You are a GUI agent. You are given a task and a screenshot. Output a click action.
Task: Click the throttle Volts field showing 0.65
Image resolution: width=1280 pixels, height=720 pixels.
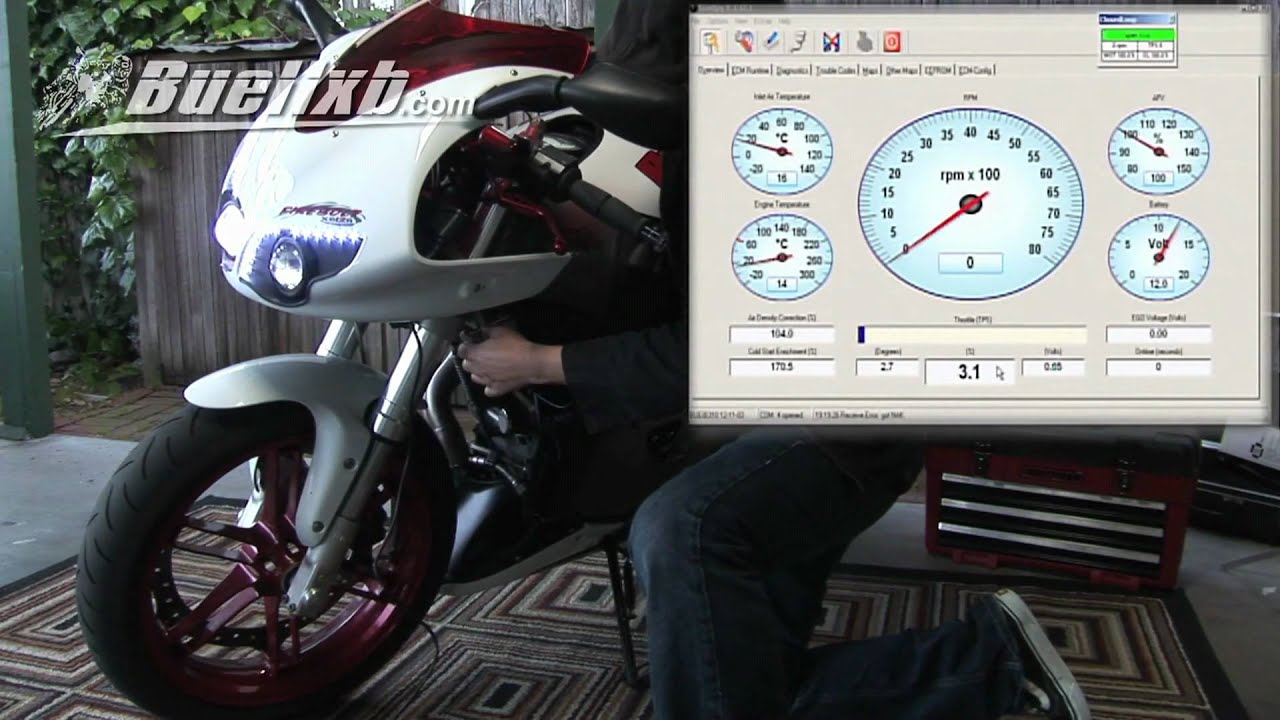pyautogui.click(x=1053, y=368)
